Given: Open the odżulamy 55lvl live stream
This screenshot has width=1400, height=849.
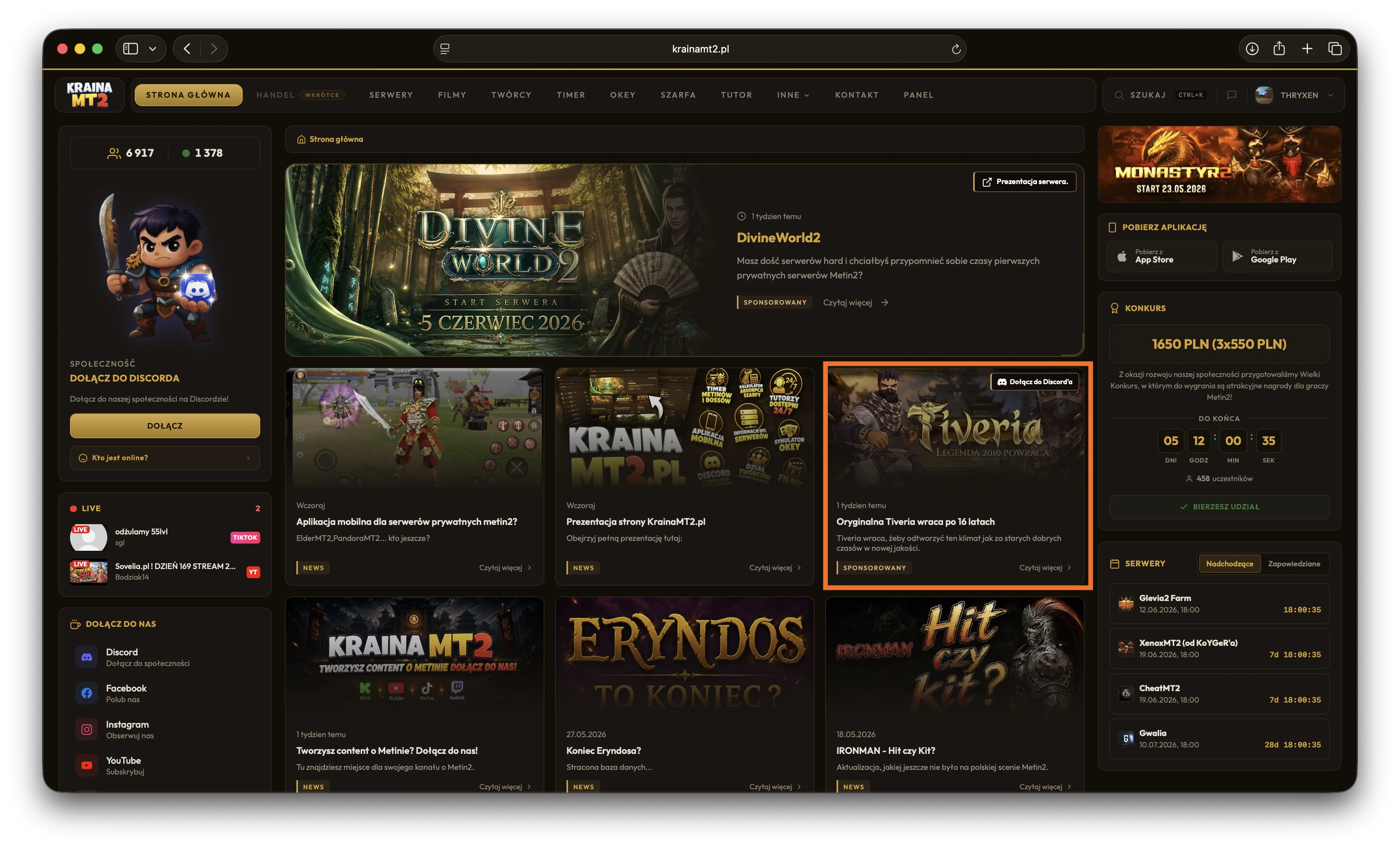Looking at the screenshot, I should click(x=165, y=537).
